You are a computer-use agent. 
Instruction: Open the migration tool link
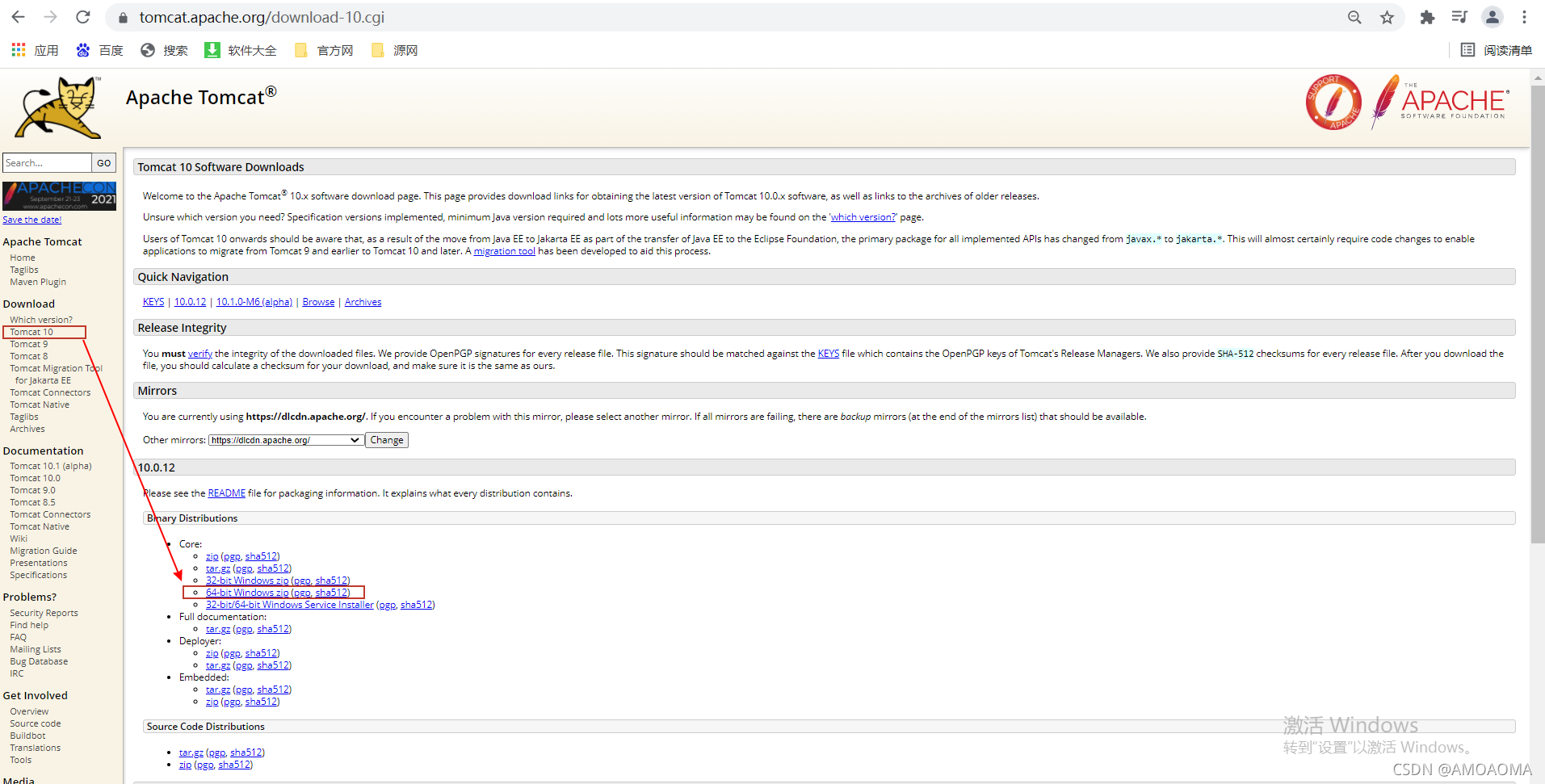505,251
